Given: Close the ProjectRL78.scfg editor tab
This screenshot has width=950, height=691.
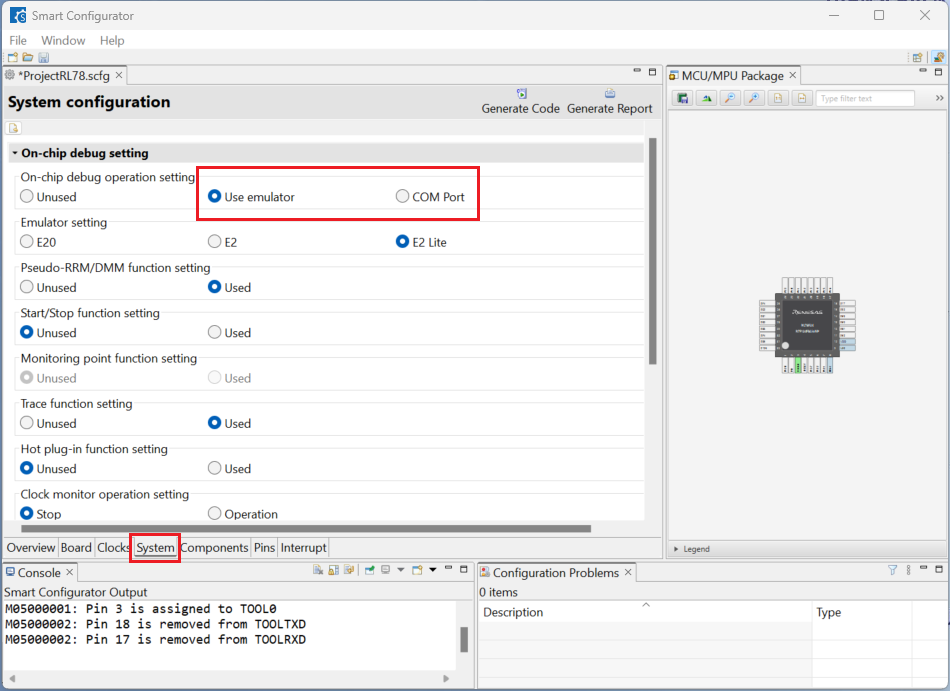Looking at the screenshot, I should 119,75.
